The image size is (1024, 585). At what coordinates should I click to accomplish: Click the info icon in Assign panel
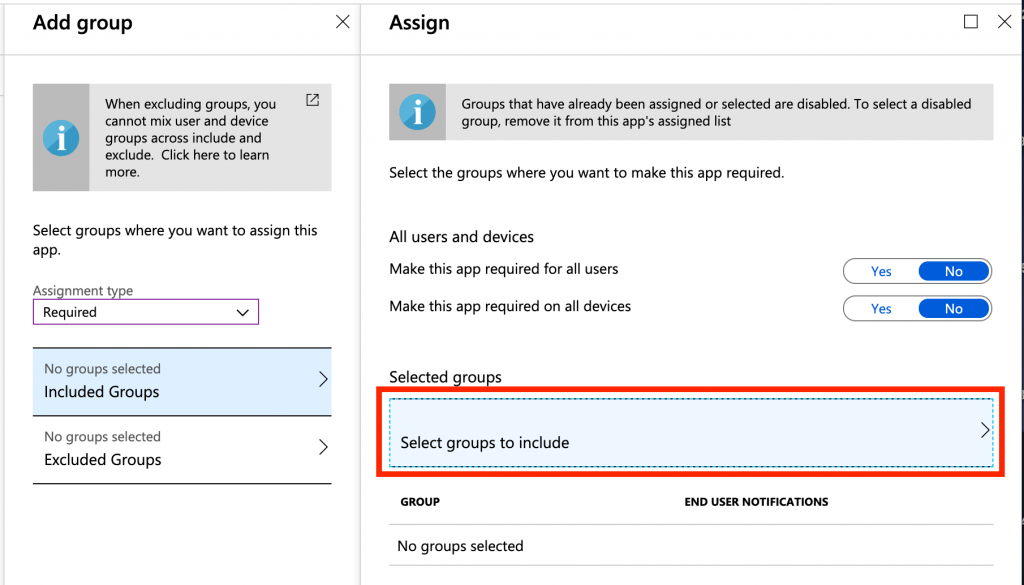click(x=417, y=112)
